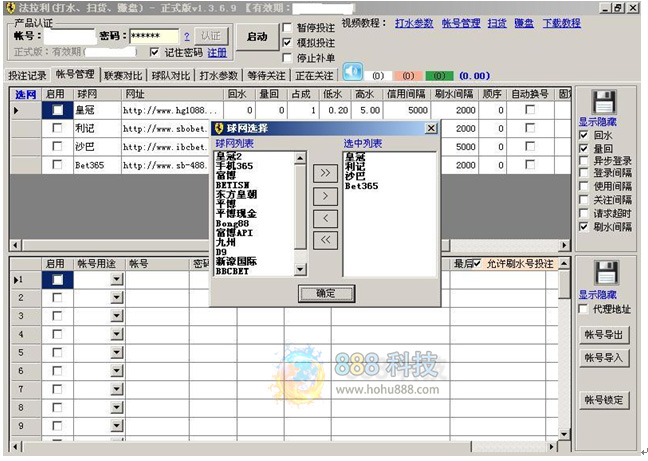Viewport: 648px width, 461px height.
Task: Open the 下载教程 video tutorial link
Action: click(562, 23)
